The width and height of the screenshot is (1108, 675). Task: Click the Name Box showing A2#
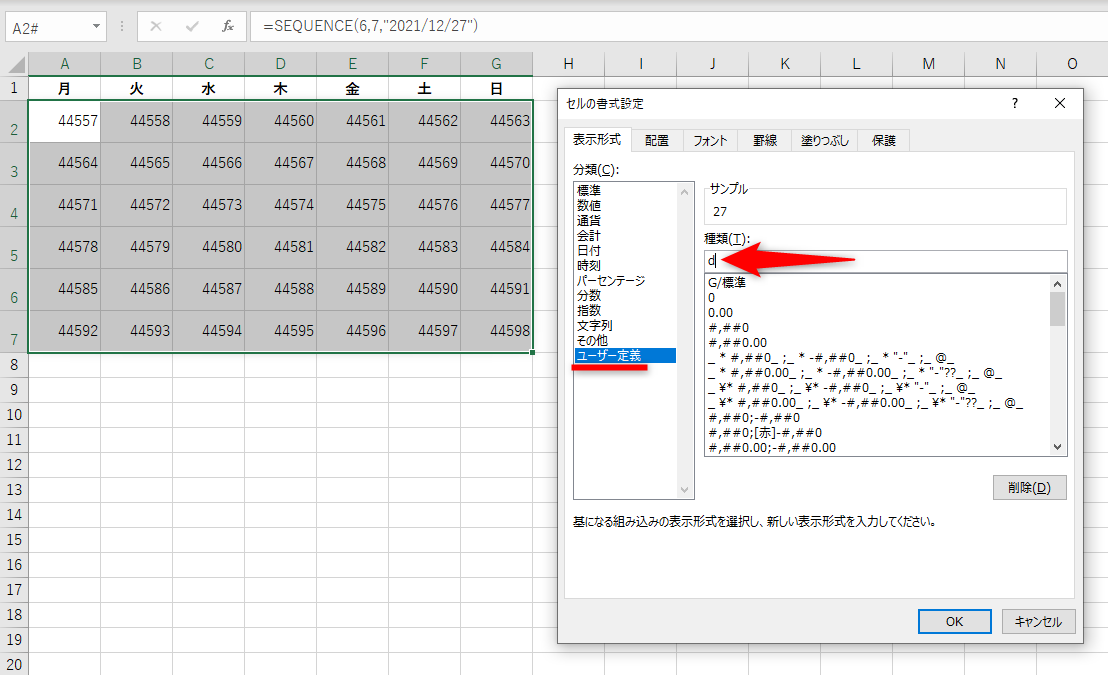[48, 28]
